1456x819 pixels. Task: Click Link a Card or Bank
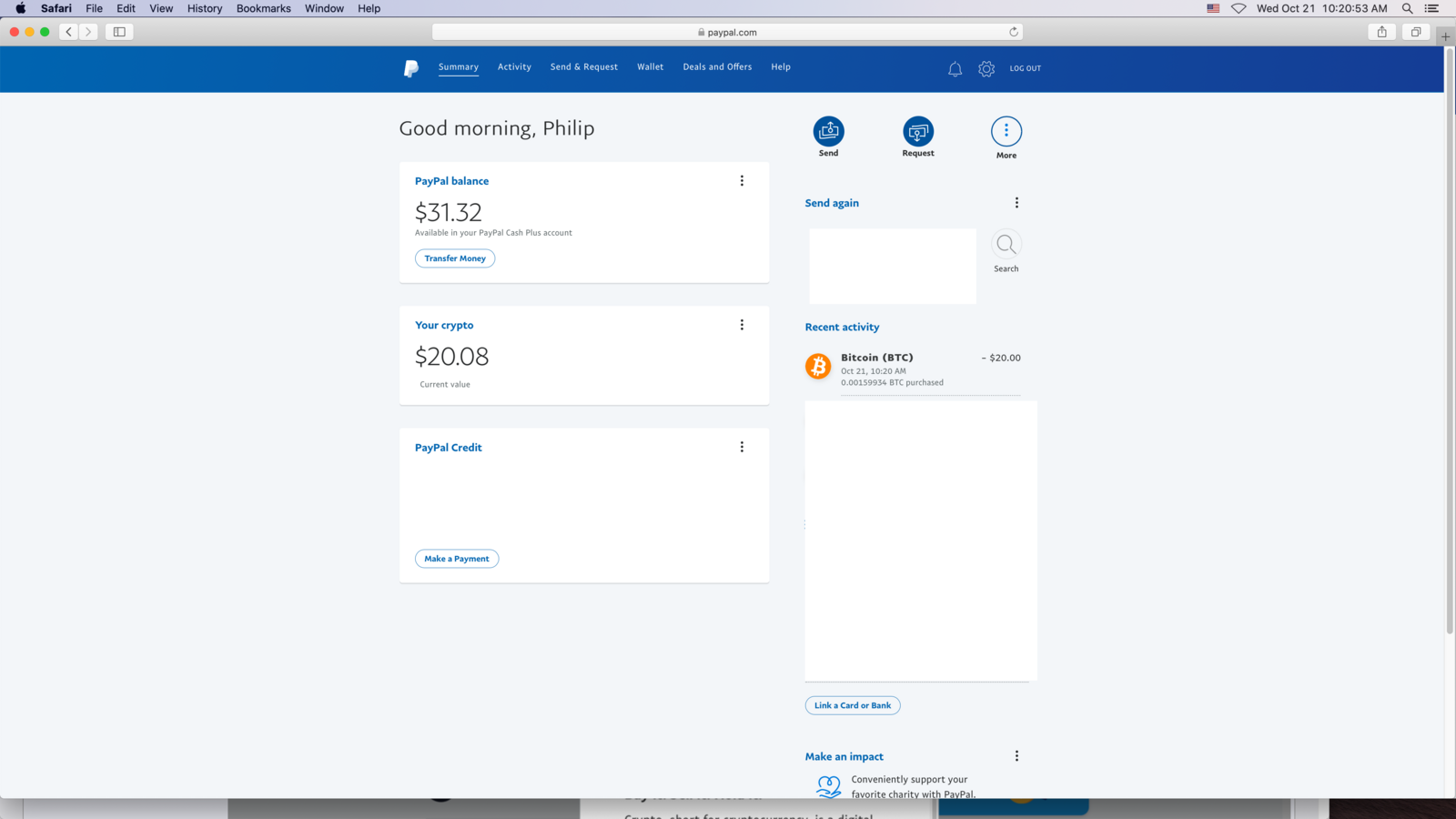click(853, 705)
